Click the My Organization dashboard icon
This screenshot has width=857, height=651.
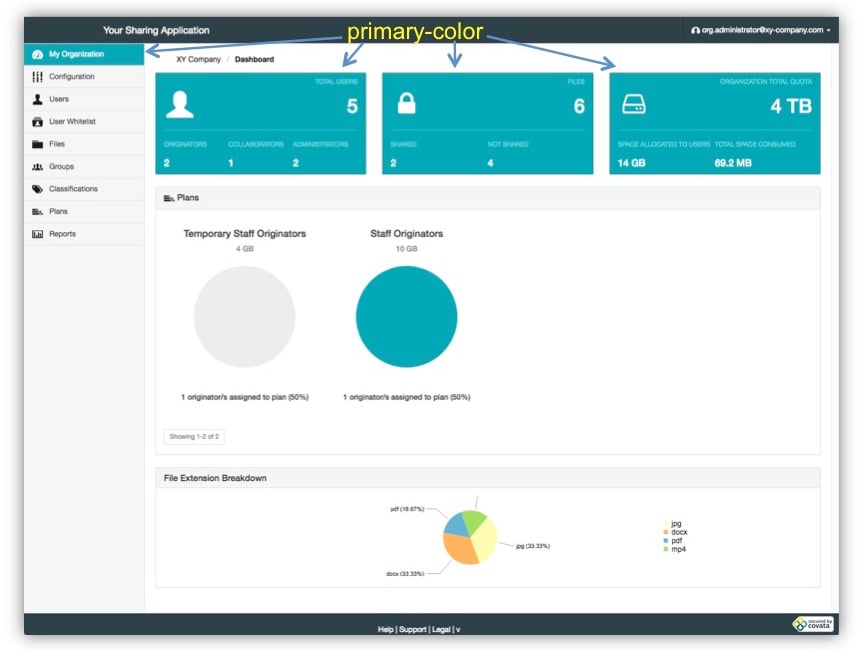pyautogui.click(x=37, y=54)
